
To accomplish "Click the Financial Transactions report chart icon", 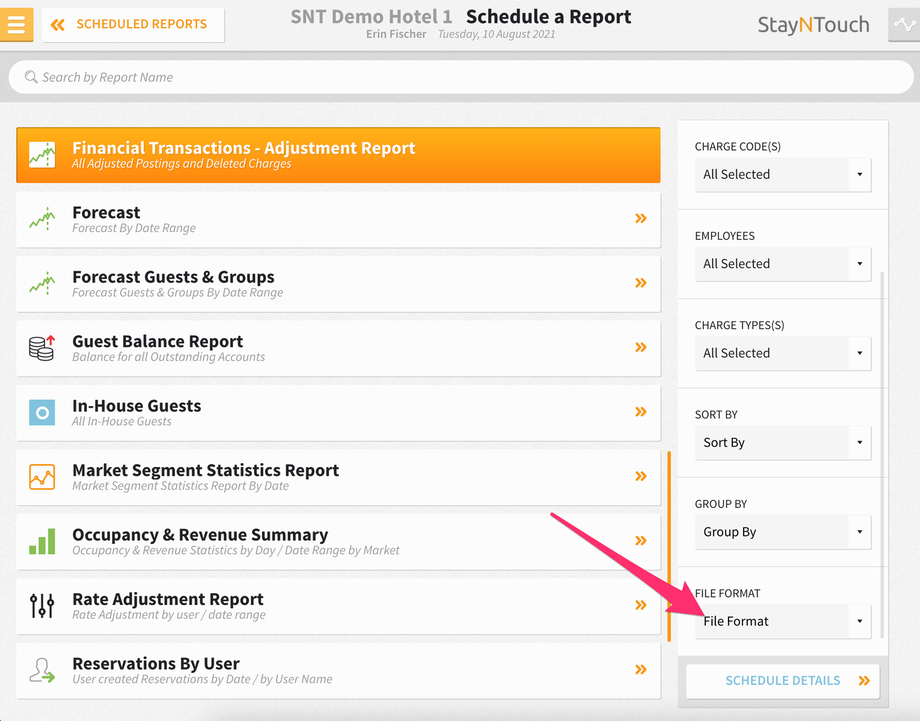I will (x=42, y=155).
